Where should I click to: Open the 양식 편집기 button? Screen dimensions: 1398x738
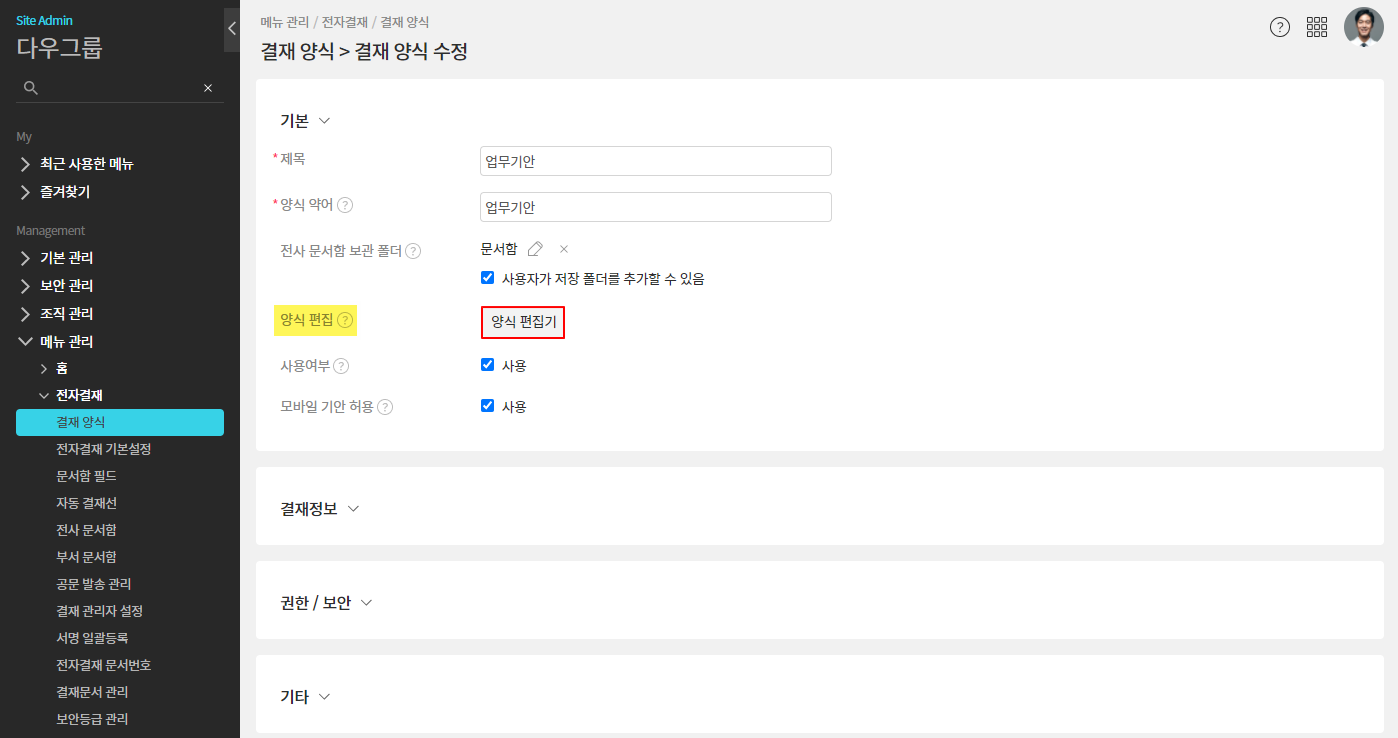pyautogui.click(x=523, y=322)
